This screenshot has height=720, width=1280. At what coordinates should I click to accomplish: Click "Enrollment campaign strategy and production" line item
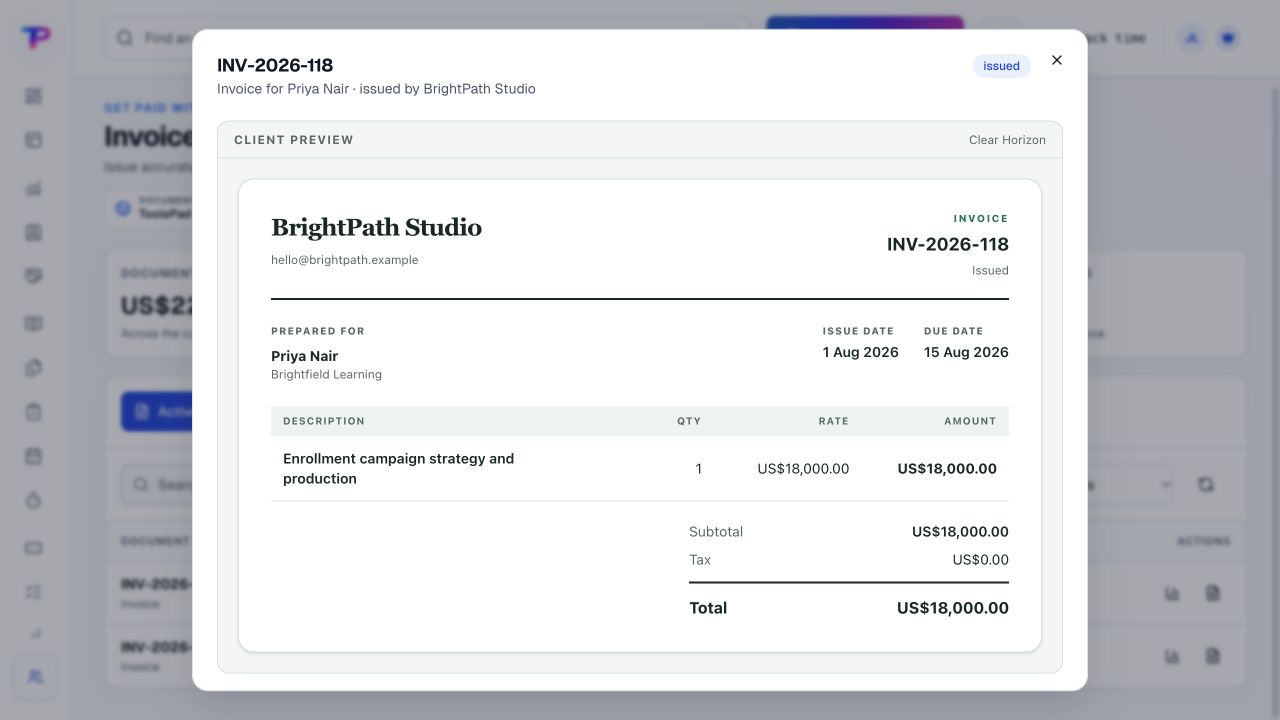[398, 469]
